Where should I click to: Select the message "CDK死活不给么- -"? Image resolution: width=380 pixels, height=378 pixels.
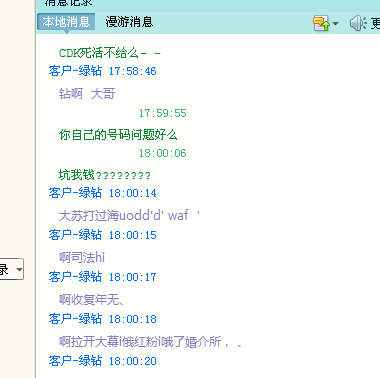point(110,53)
